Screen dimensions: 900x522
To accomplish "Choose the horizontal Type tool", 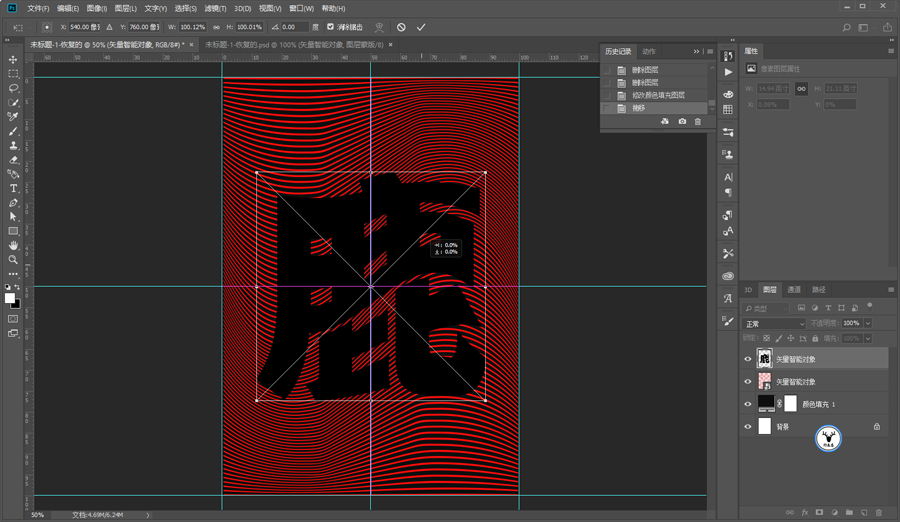I will (13, 188).
